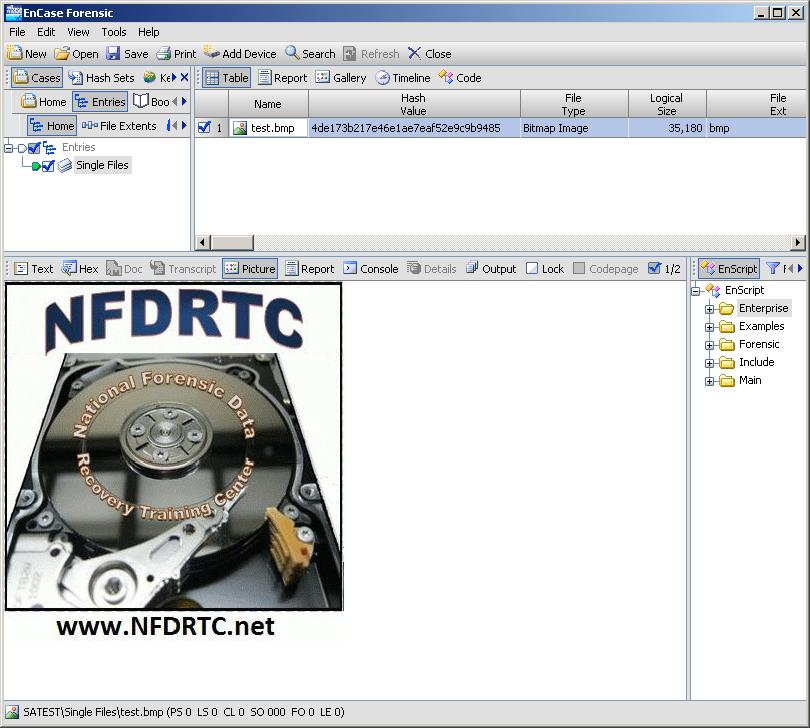810x728 pixels.
Task: Toggle the 1/2 selected checkbox
Action: click(x=654, y=268)
